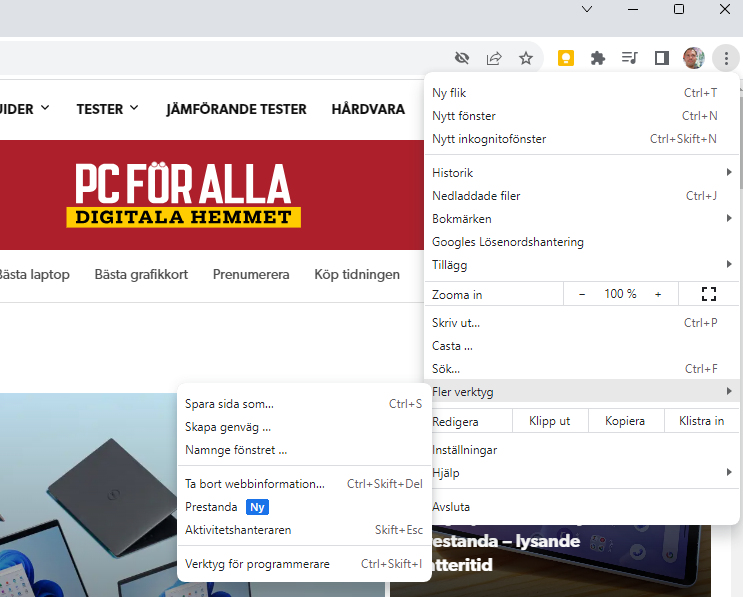Close the three-dot Chrome menu button
This screenshot has width=743, height=597.
[725, 58]
